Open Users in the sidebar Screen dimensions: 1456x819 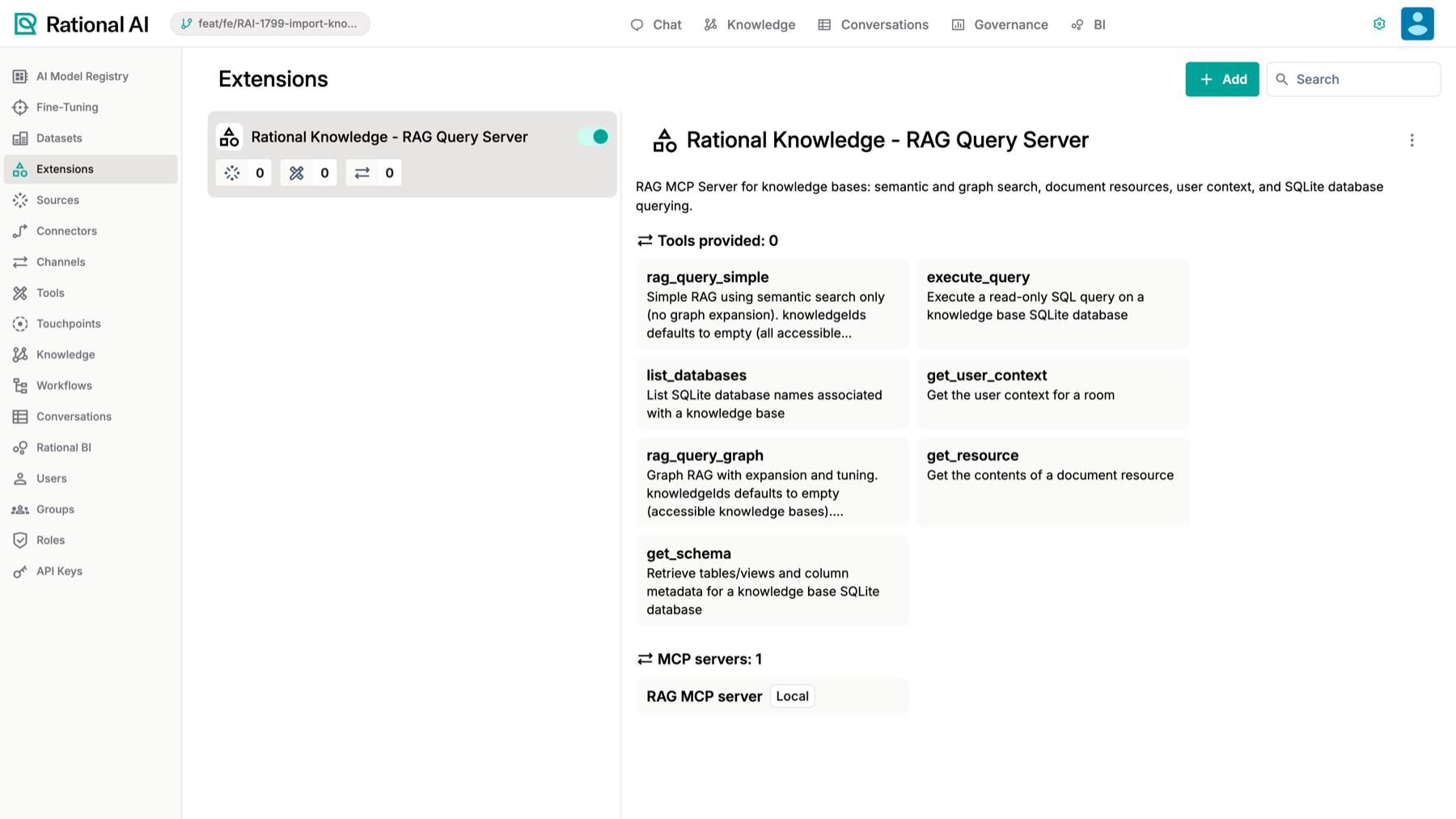click(x=91, y=478)
